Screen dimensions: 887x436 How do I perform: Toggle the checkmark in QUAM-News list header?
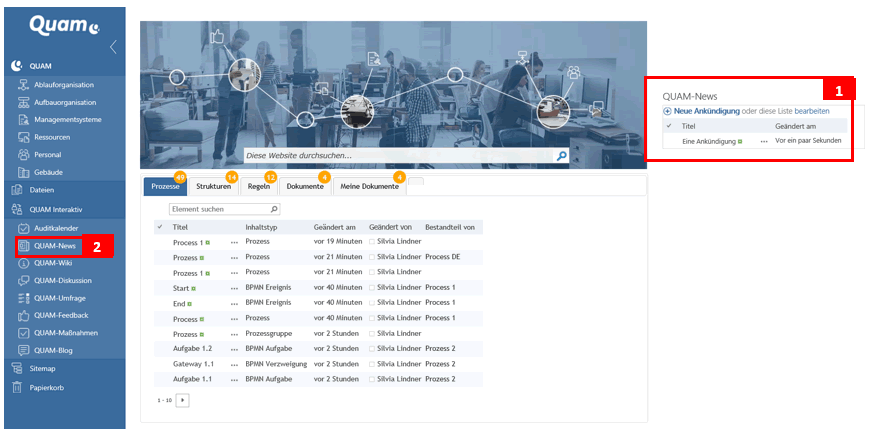(x=669, y=127)
